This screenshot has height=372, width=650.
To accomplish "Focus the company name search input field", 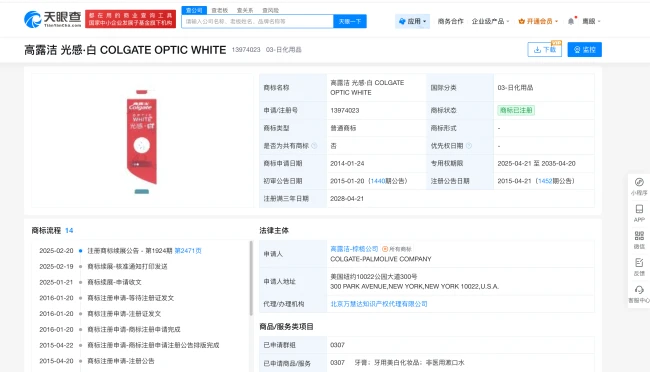I will tap(257, 21).
